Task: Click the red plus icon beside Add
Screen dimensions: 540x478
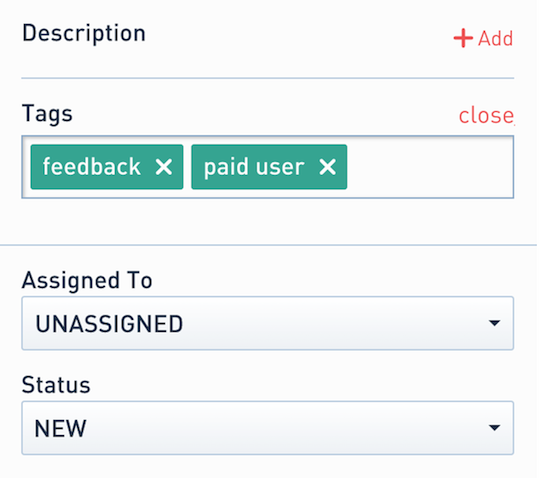Action: pos(463,38)
